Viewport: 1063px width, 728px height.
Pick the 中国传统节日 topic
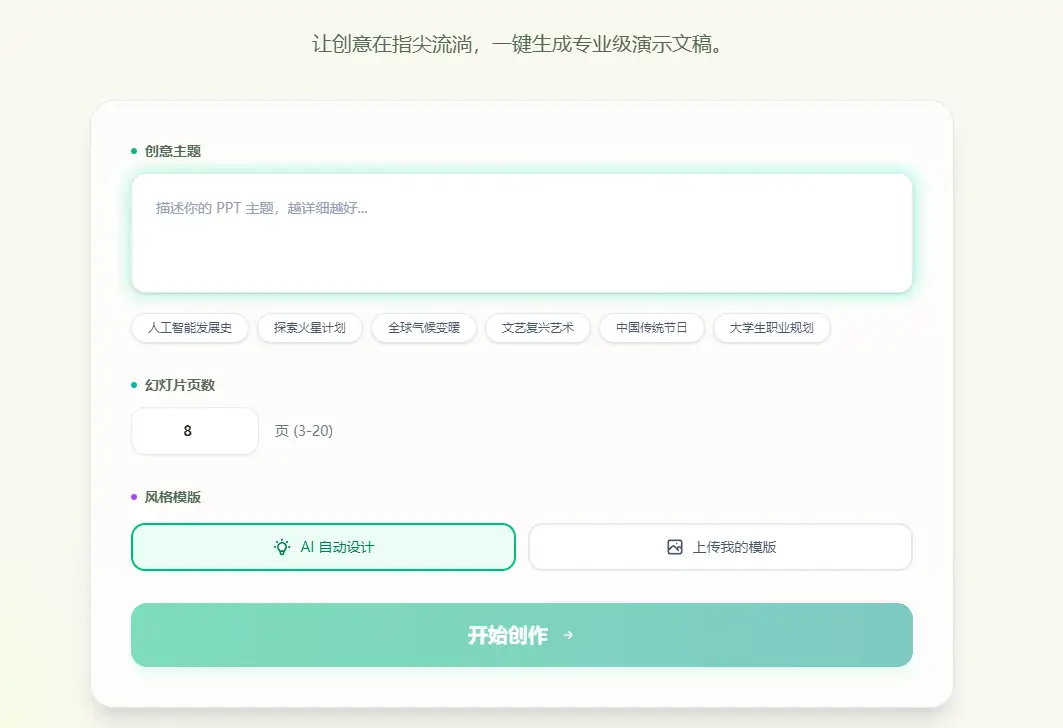(x=651, y=328)
